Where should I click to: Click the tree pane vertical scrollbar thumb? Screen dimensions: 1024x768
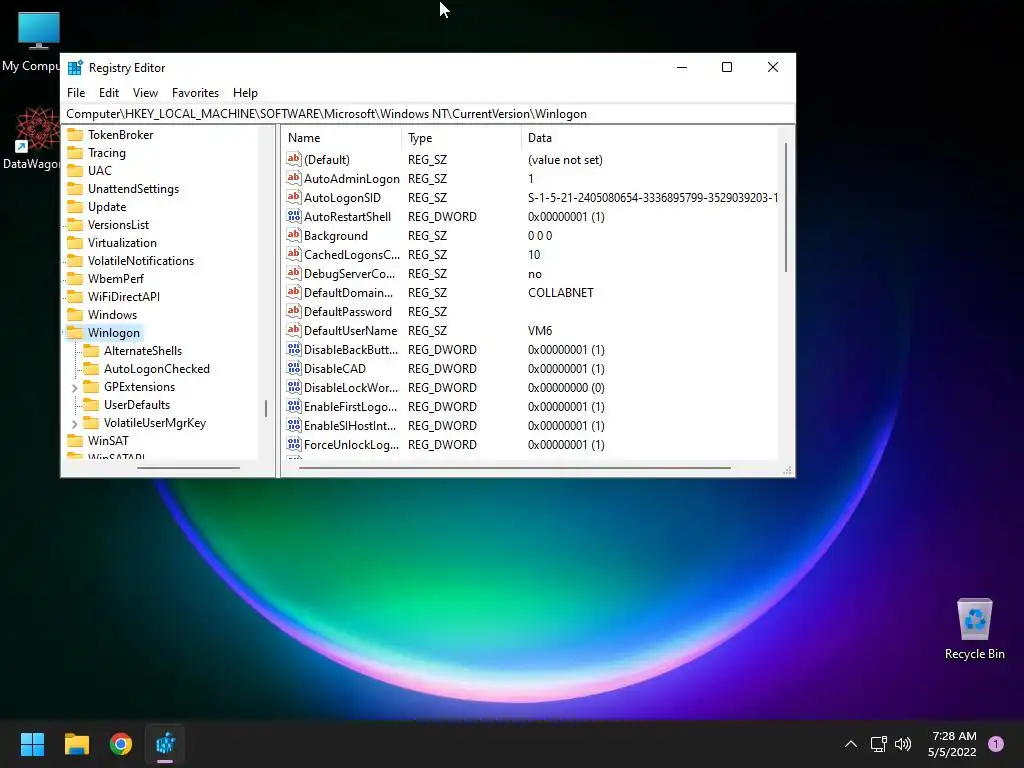pos(266,408)
